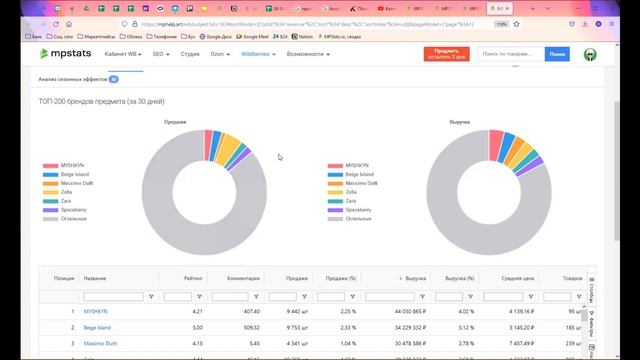Reload the page with browser refresh icon
This screenshot has height=360, width=640.
point(56,24)
